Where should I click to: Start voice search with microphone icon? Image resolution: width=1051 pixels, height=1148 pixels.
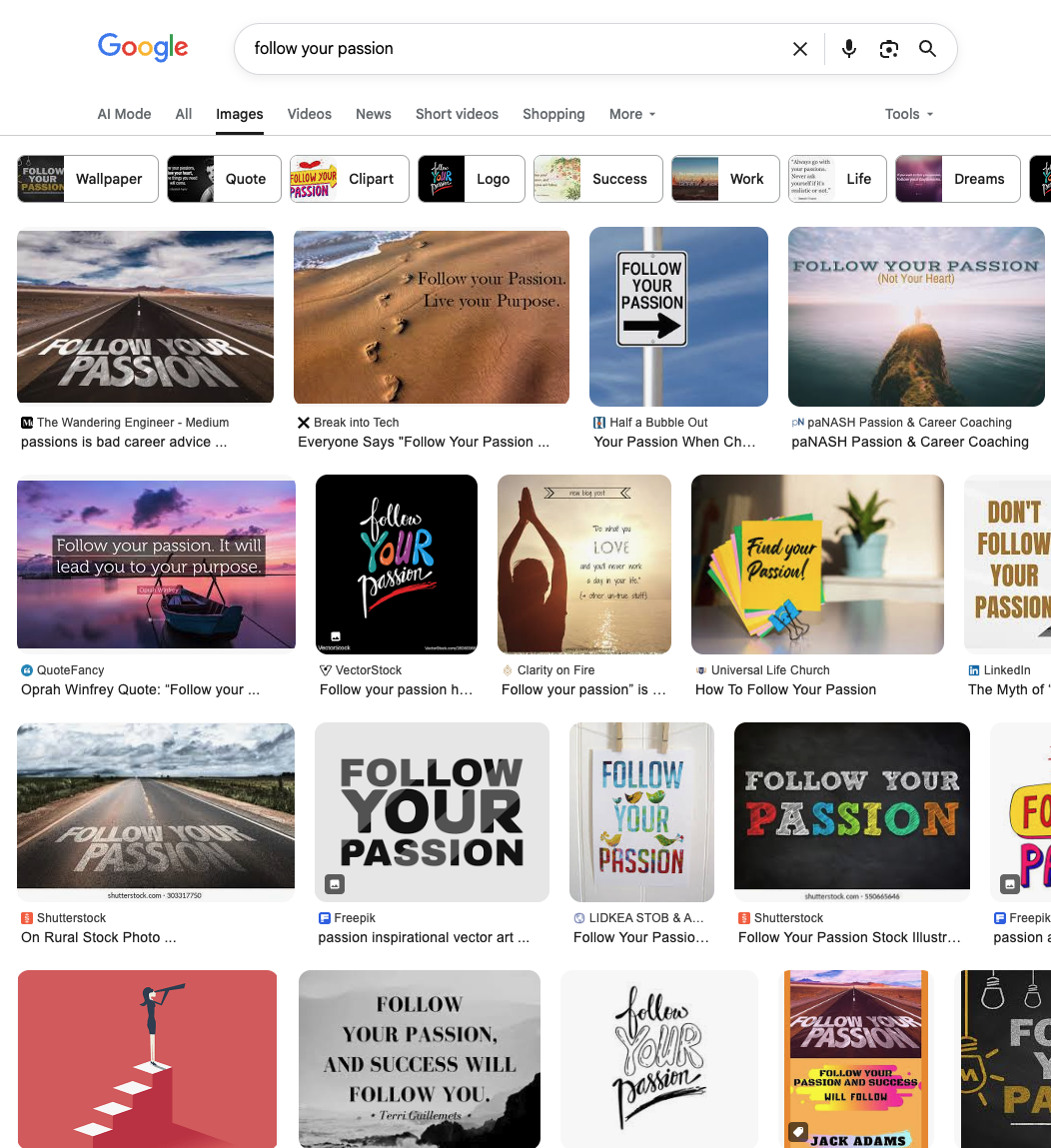[x=849, y=49]
